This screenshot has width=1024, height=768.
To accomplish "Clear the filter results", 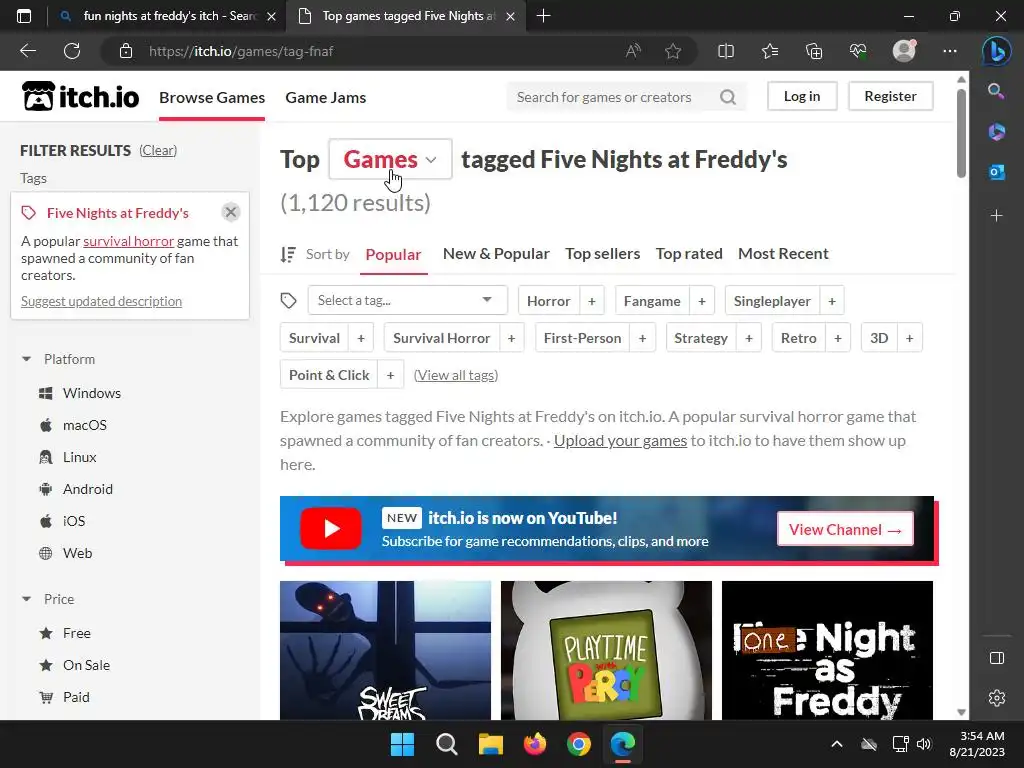I will [x=158, y=150].
